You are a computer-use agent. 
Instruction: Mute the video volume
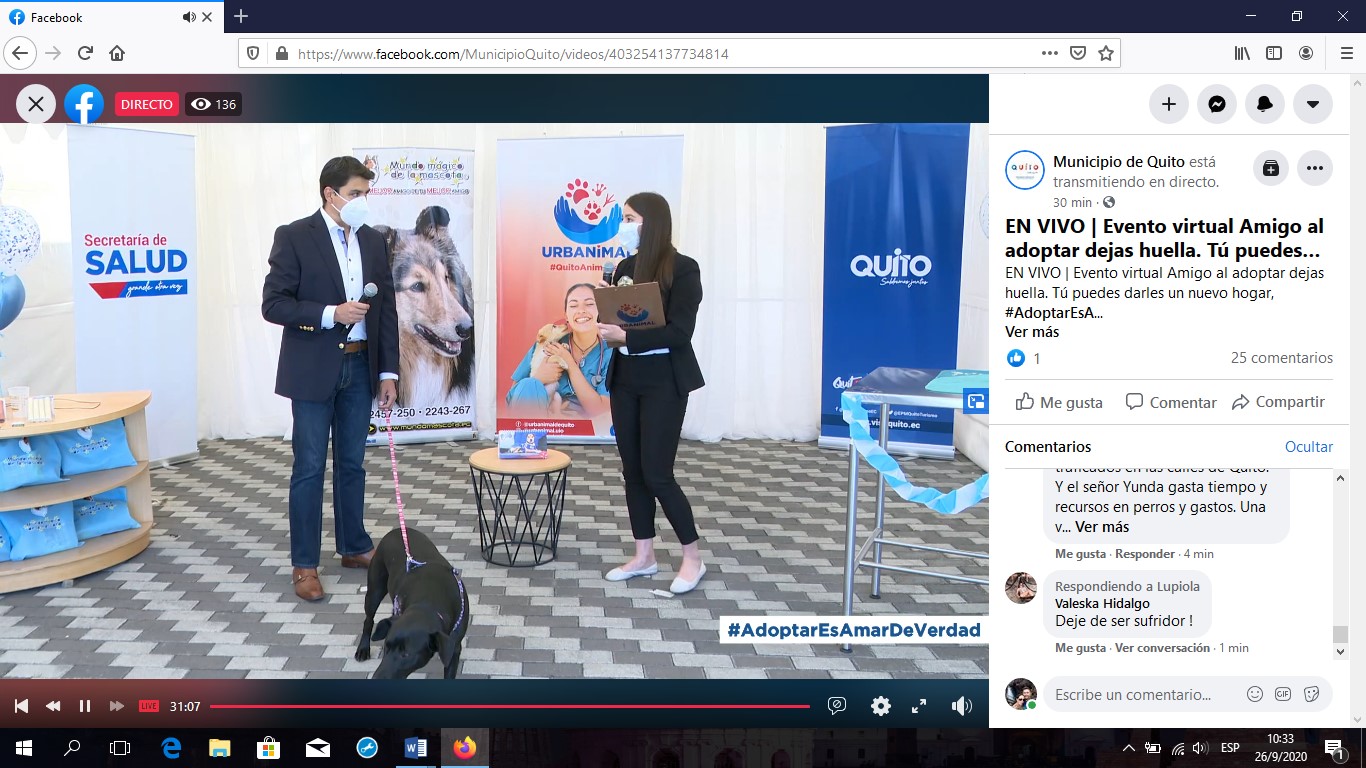coord(961,706)
